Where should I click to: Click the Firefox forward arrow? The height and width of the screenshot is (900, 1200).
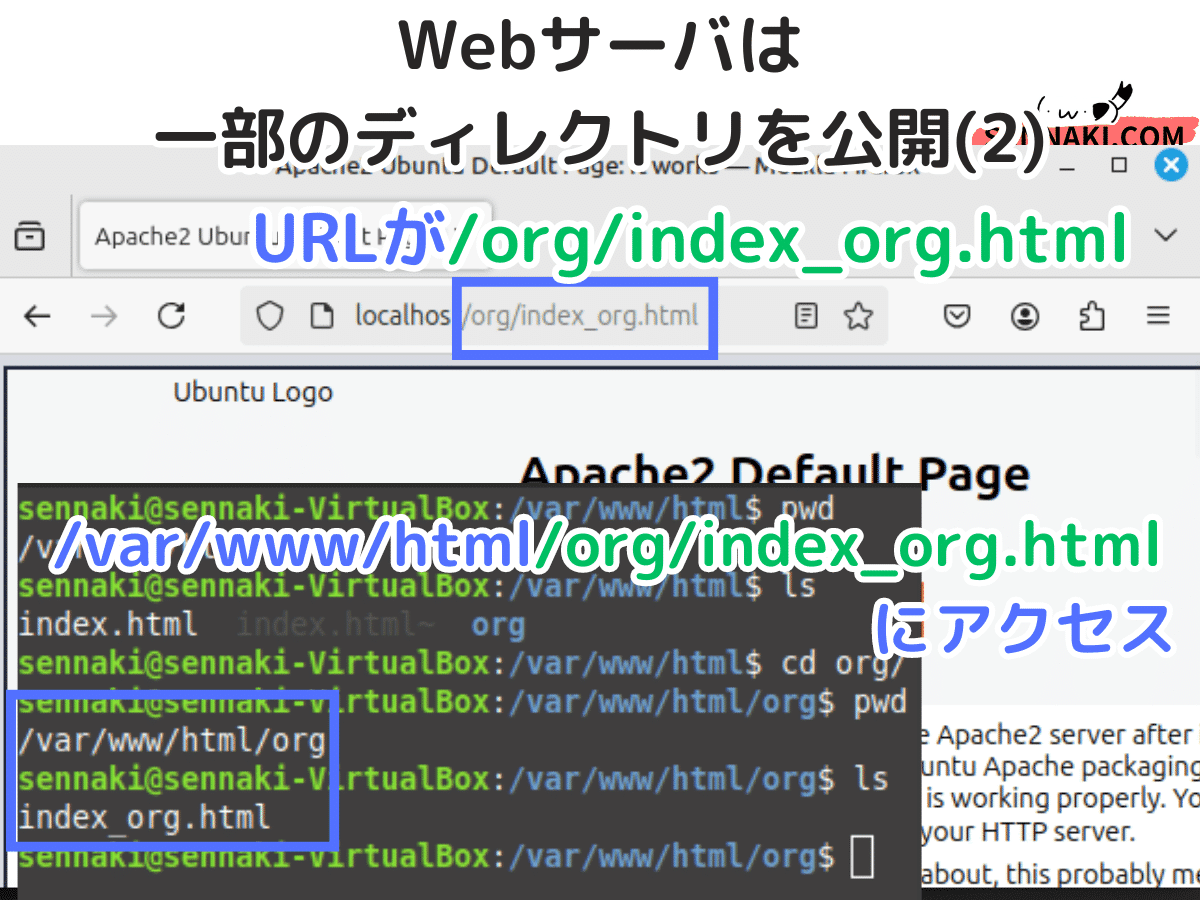[103, 317]
